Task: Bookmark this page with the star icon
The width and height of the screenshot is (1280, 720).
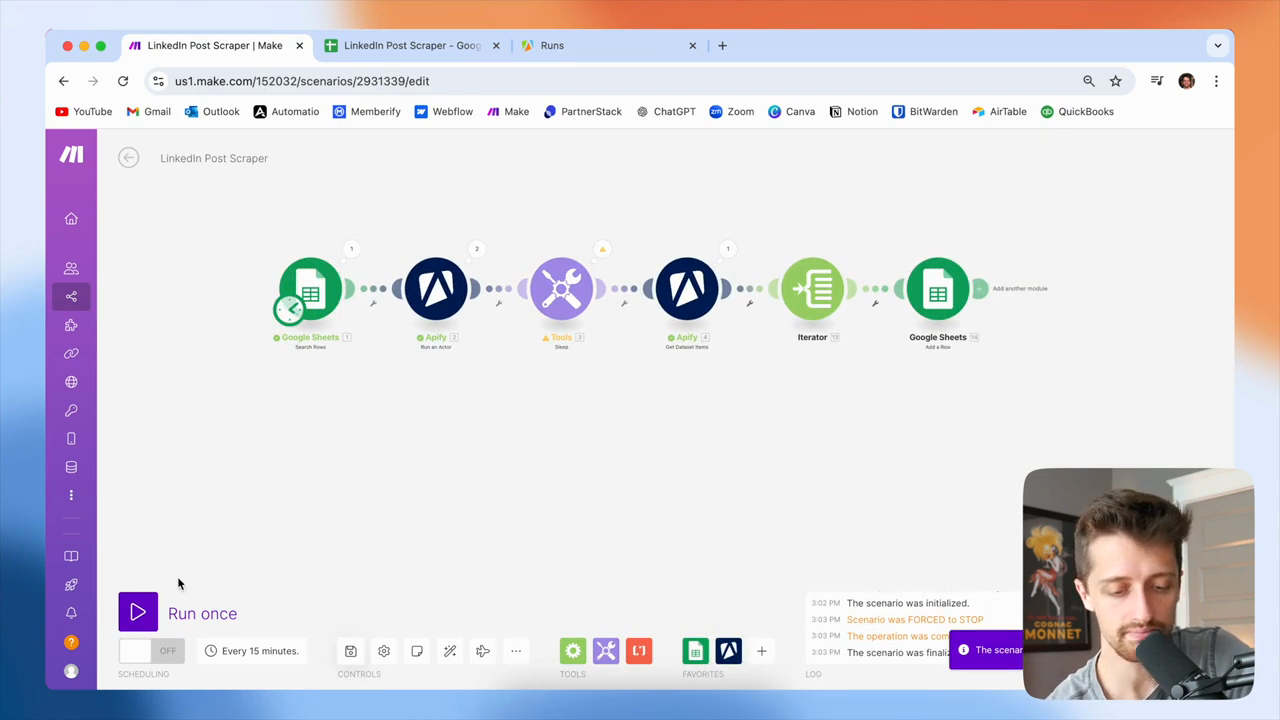Action: (1116, 81)
